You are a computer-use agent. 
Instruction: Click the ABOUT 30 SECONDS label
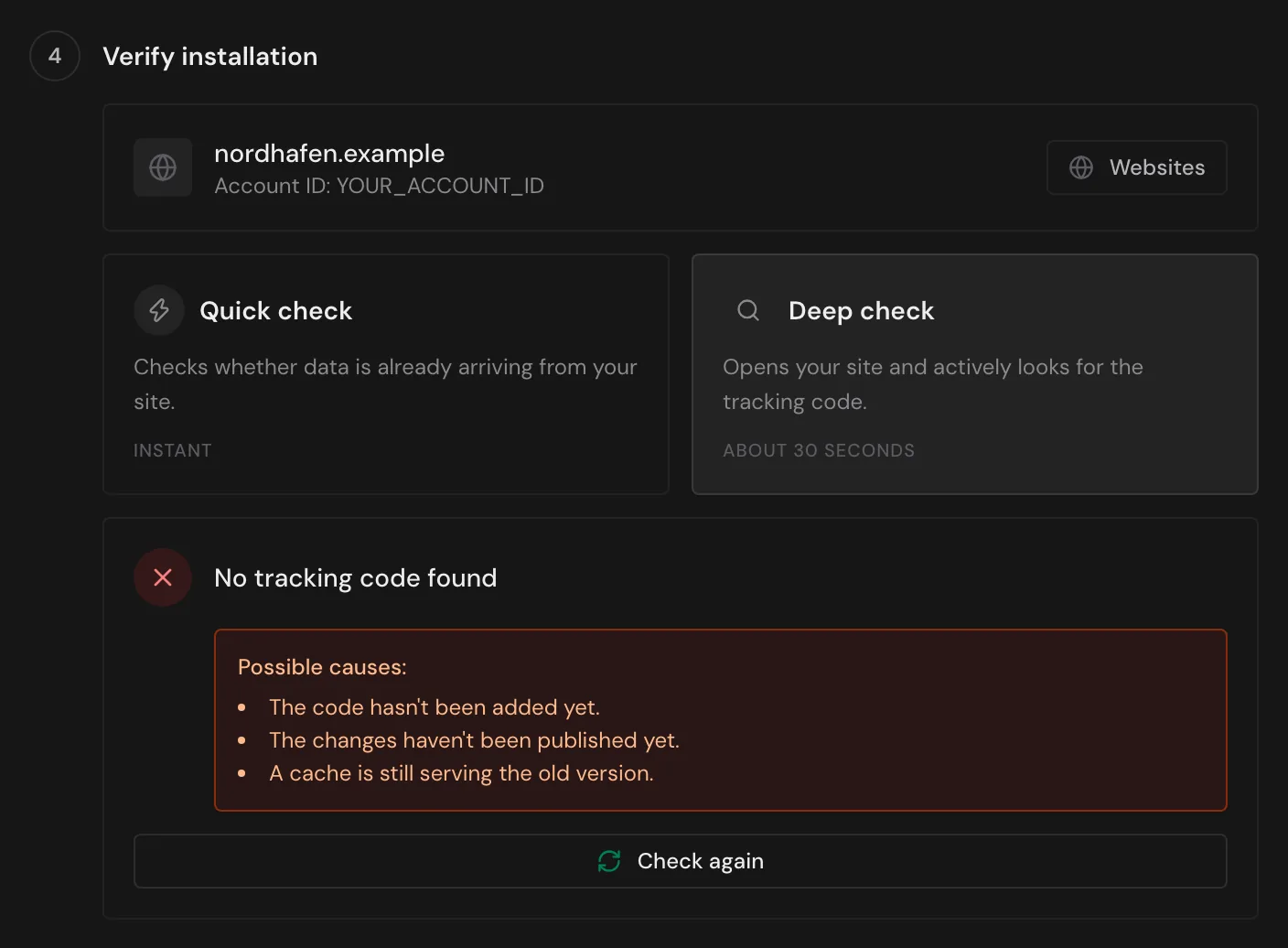[819, 450]
